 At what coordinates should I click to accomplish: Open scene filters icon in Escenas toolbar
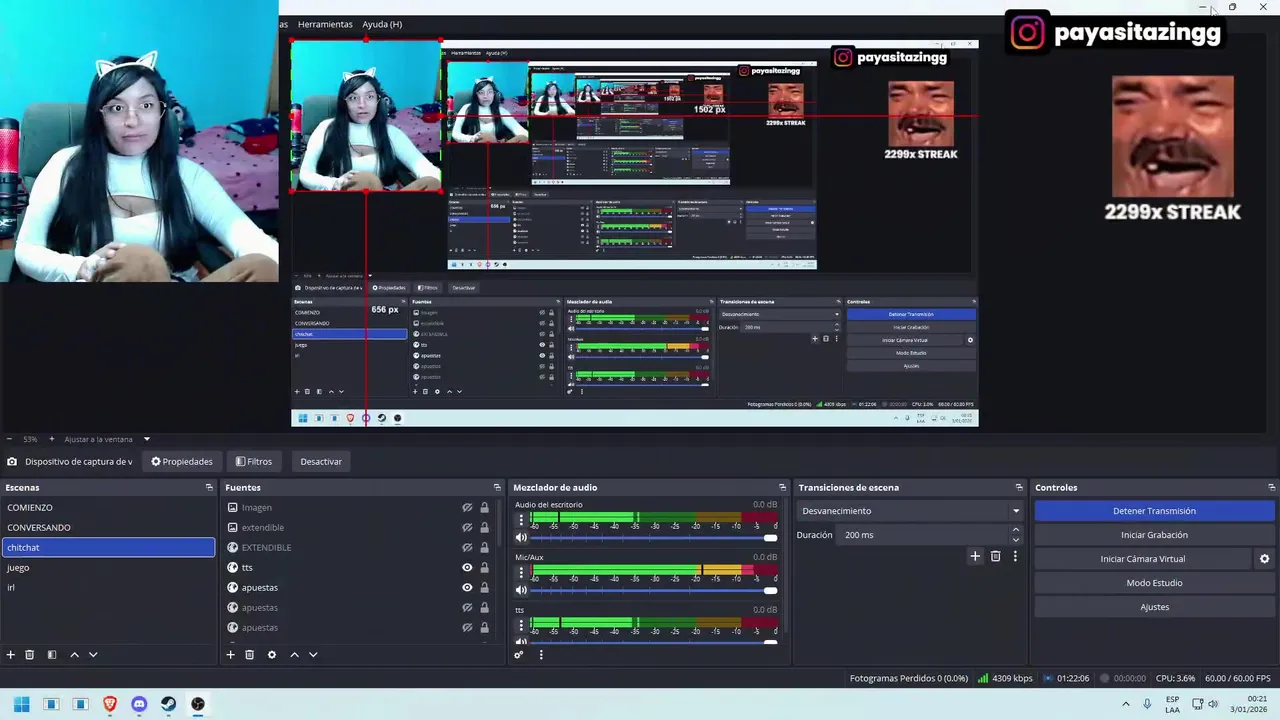click(52, 655)
